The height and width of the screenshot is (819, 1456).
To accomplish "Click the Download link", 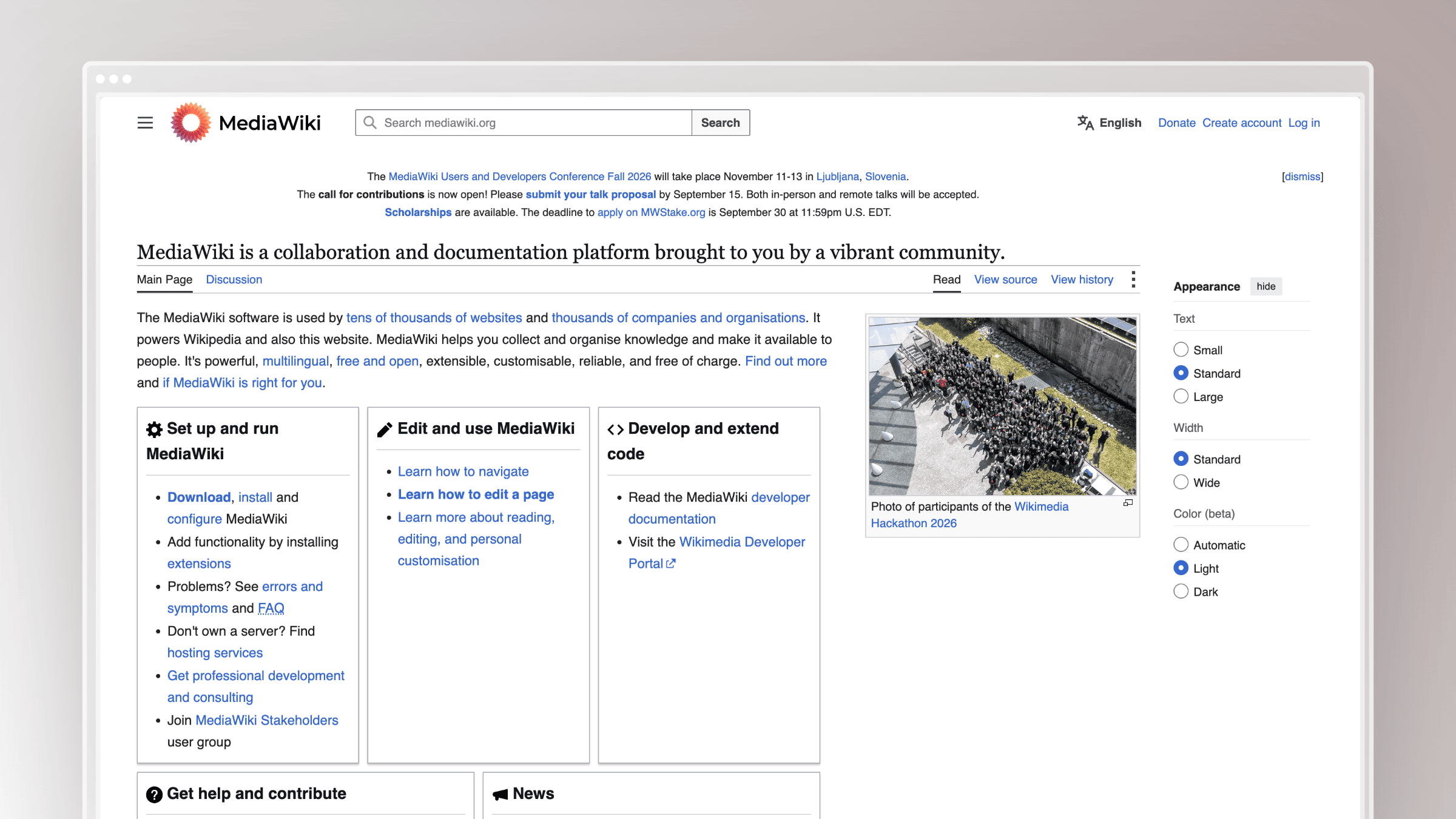I will tap(199, 497).
